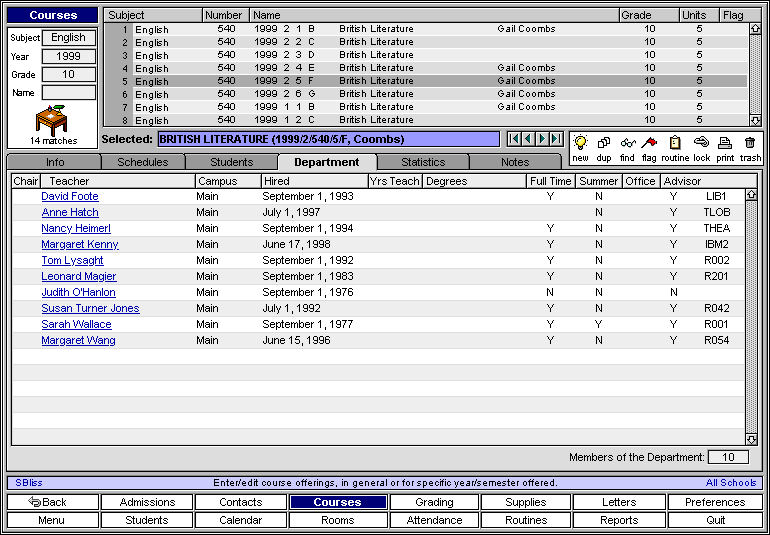Open Anne Hatch teacher link
Screen dimensions: 770x535
point(70,212)
